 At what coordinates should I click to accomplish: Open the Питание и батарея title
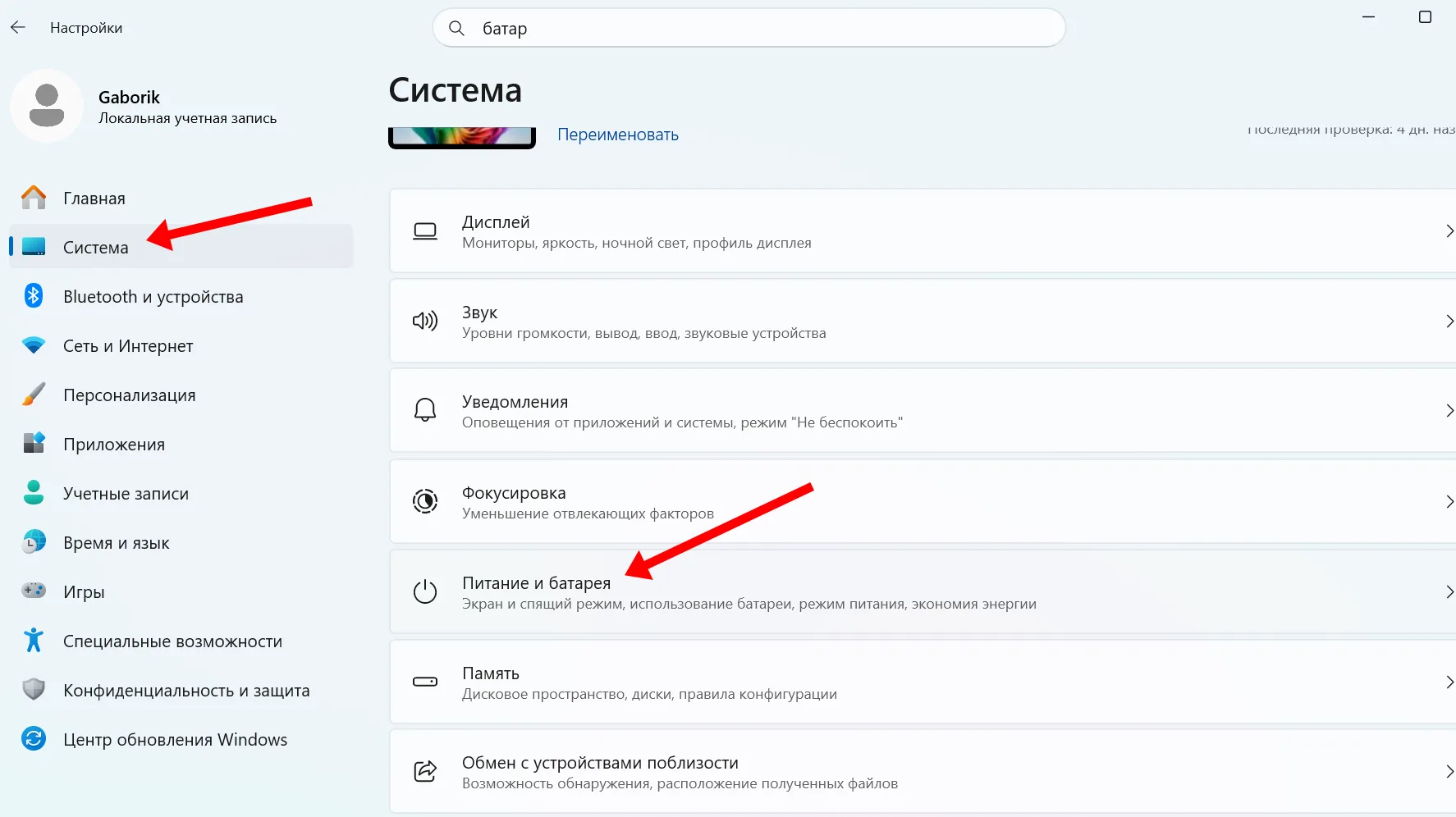click(x=536, y=583)
